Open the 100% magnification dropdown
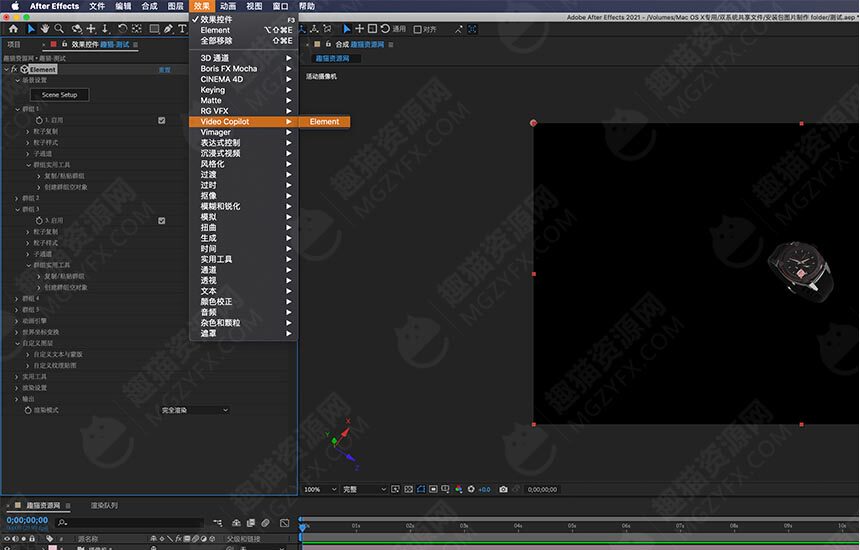 click(320, 489)
